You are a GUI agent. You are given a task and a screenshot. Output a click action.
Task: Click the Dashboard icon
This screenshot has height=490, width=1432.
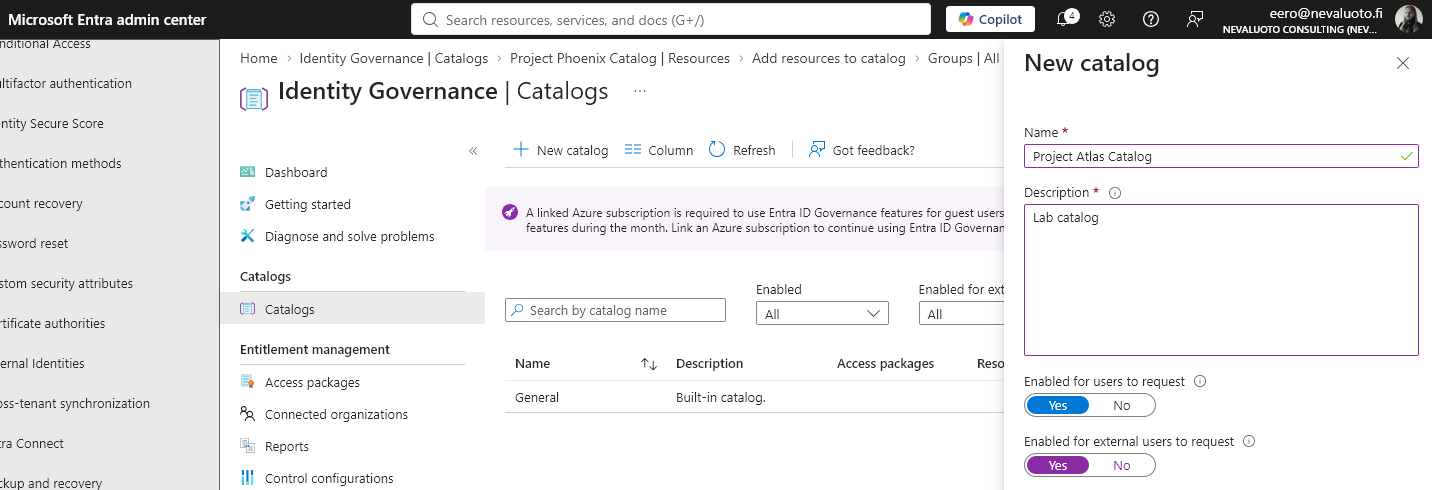click(x=248, y=172)
